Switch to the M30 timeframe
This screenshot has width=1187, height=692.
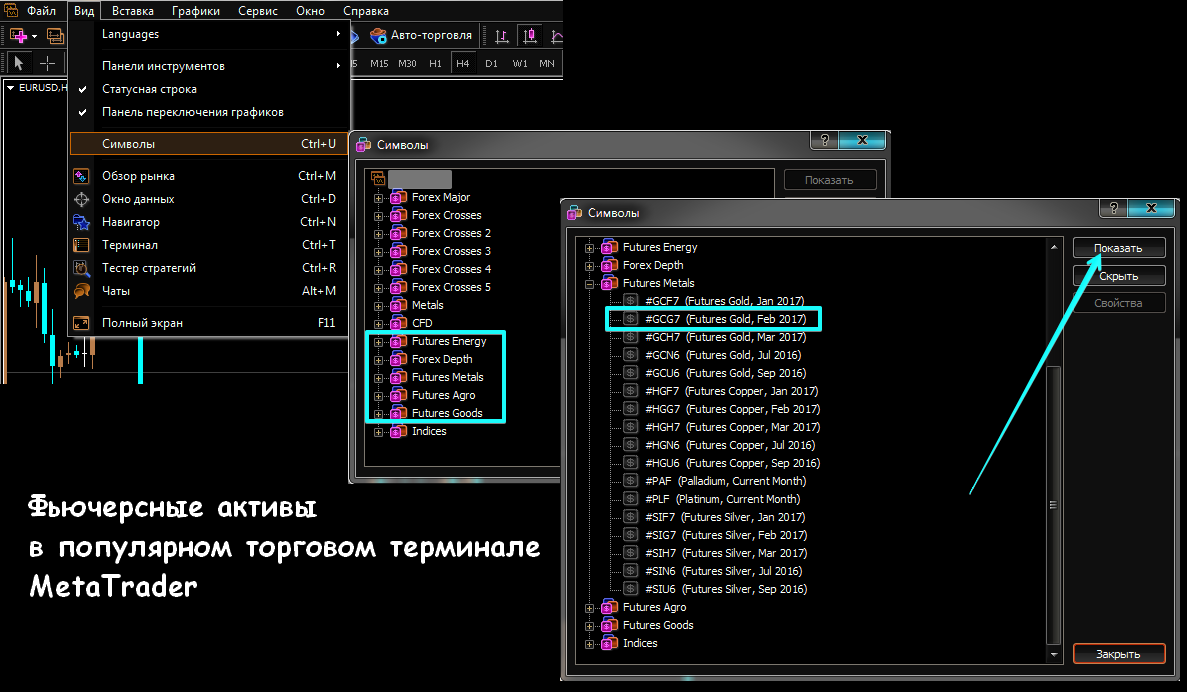[x=407, y=64]
